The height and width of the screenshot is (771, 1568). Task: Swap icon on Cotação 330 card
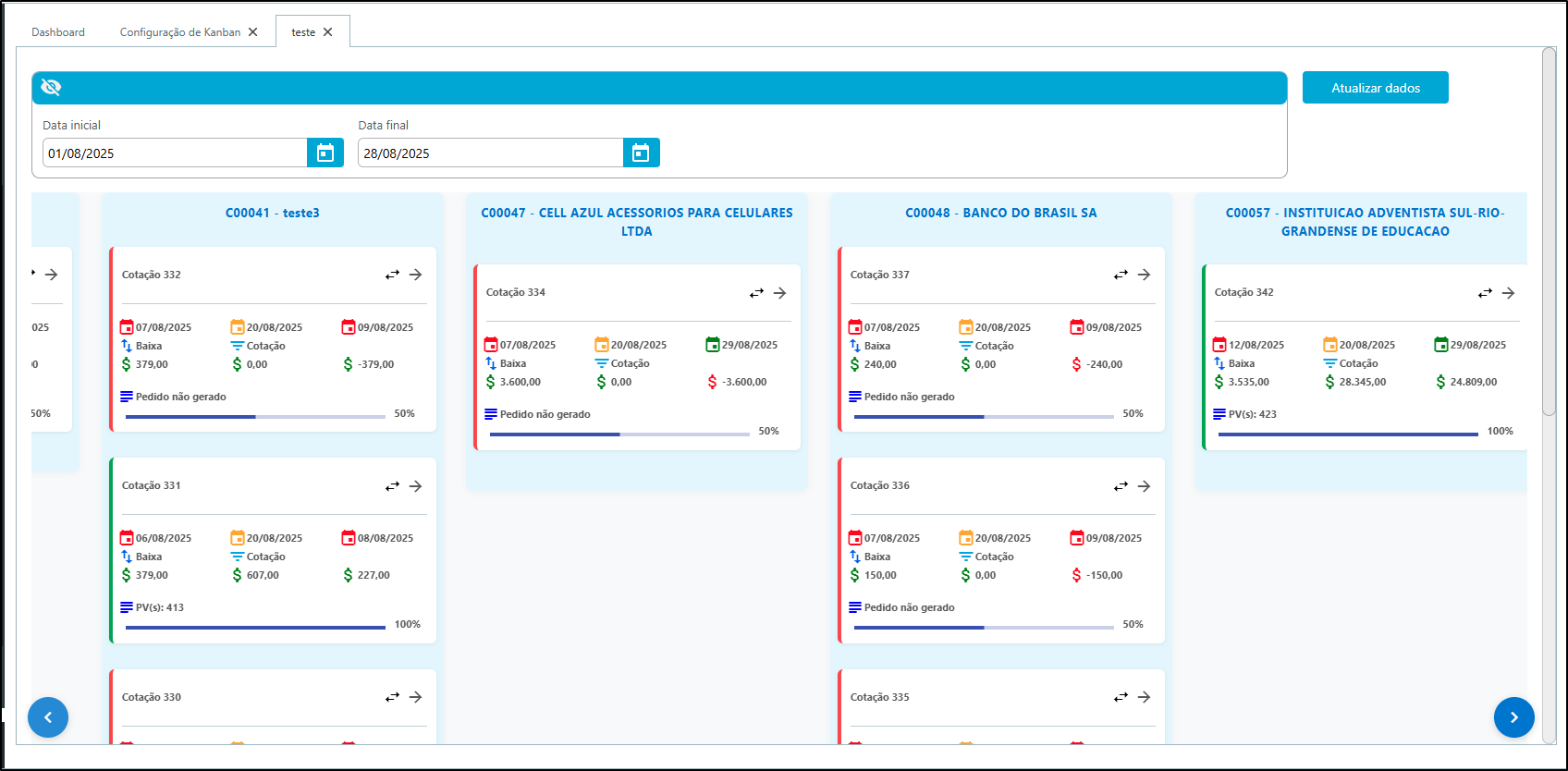point(392,697)
